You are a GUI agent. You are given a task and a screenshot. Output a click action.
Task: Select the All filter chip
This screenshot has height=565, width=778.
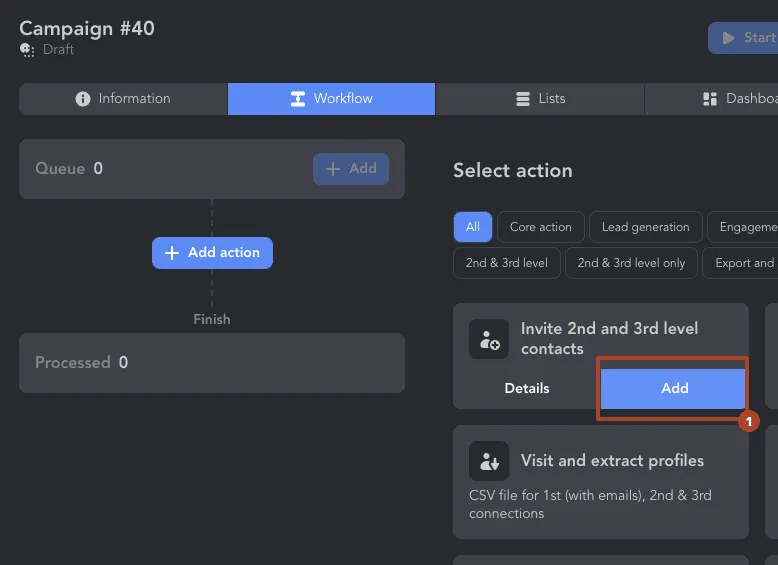coord(473,227)
